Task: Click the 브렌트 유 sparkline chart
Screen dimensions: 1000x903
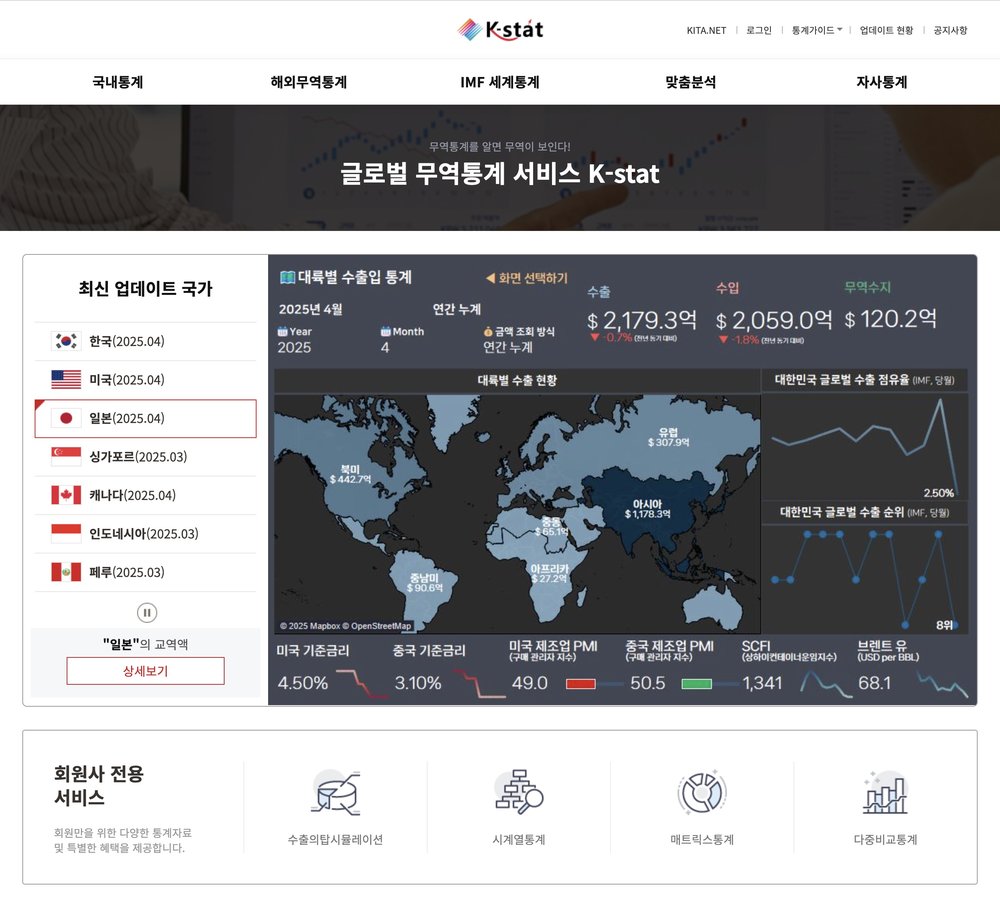Action: (x=943, y=684)
